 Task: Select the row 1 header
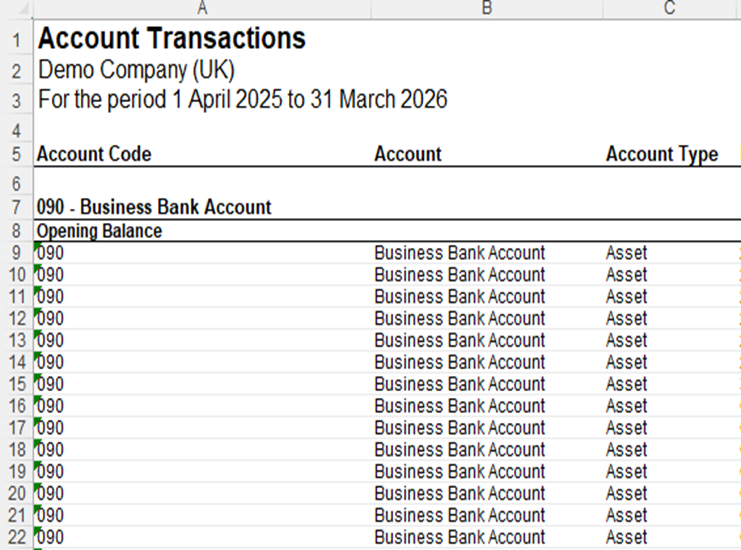point(16,40)
